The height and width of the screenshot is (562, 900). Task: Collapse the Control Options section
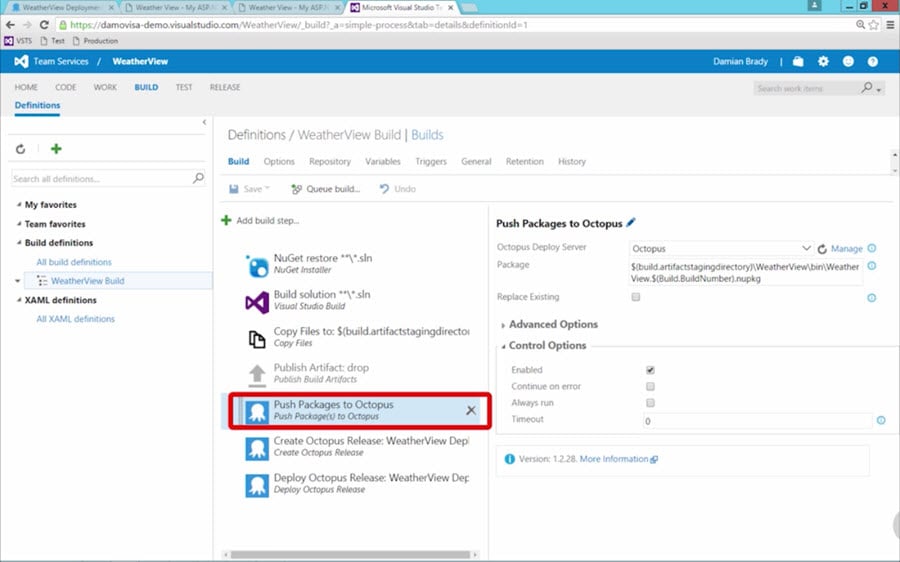(503, 346)
